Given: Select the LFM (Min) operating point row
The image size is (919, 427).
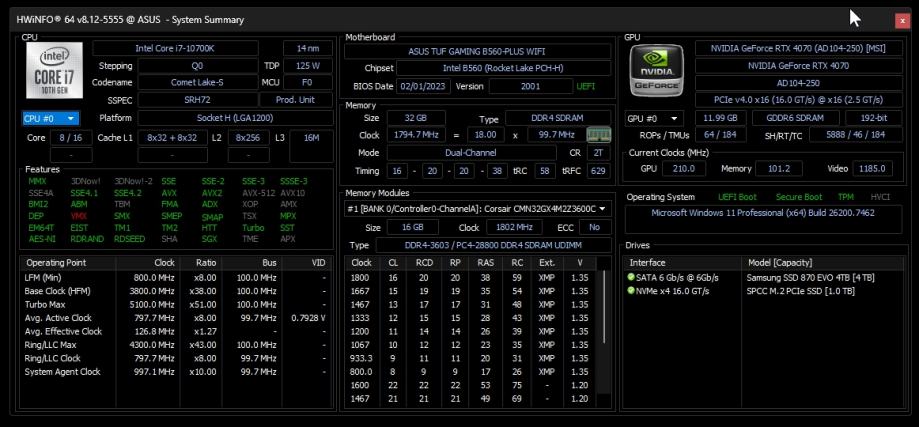Looking at the screenshot, I should (x=176, y=278).
